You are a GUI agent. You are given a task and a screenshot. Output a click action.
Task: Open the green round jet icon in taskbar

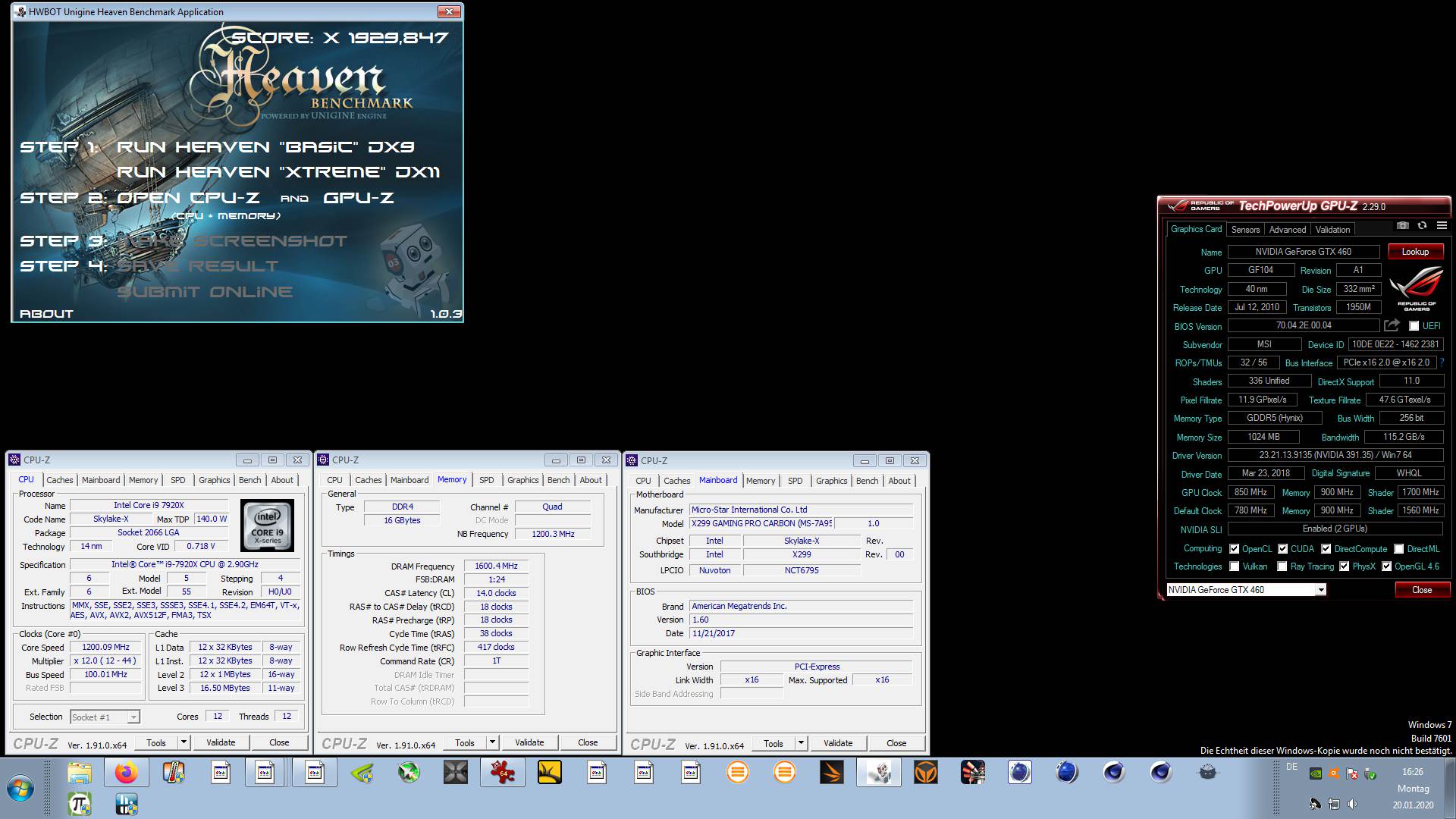tap(409, 773)
